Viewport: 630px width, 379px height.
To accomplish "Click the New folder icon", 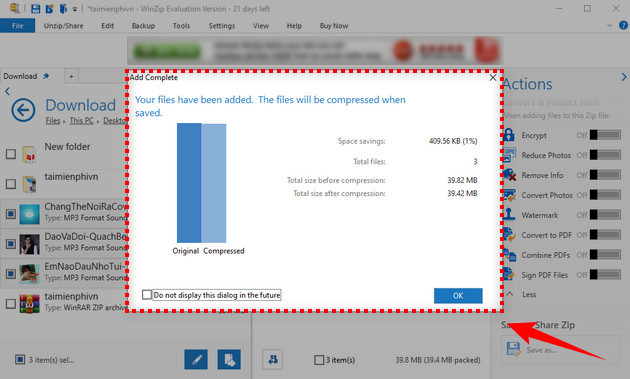I will tap(29, 154).
